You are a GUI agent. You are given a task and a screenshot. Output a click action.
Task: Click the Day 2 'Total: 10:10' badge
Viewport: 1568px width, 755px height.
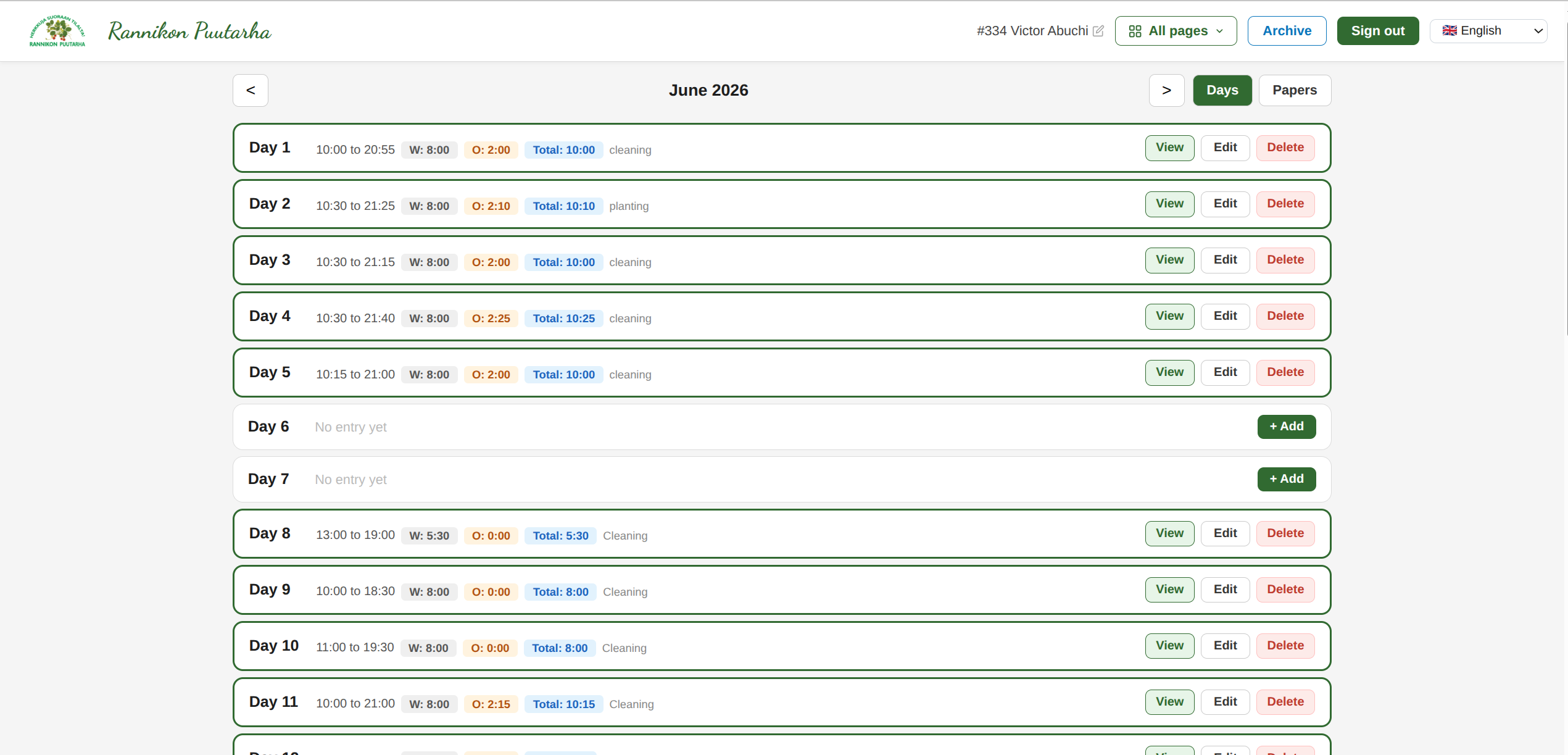[x=563, y=206]
